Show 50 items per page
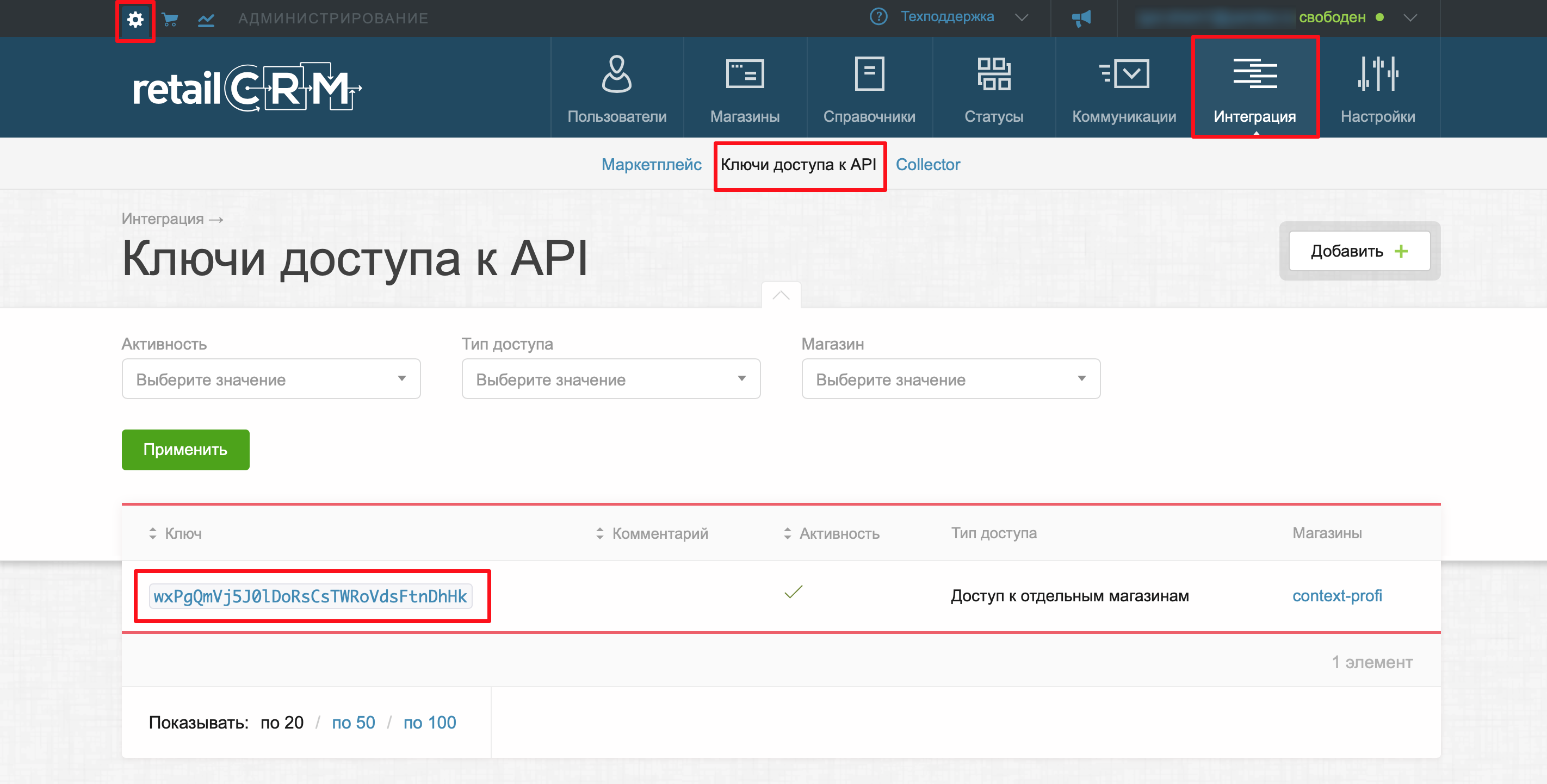The width and height of the screenshot is (1547, 784). pyautogui.click(x=353, y=722)
